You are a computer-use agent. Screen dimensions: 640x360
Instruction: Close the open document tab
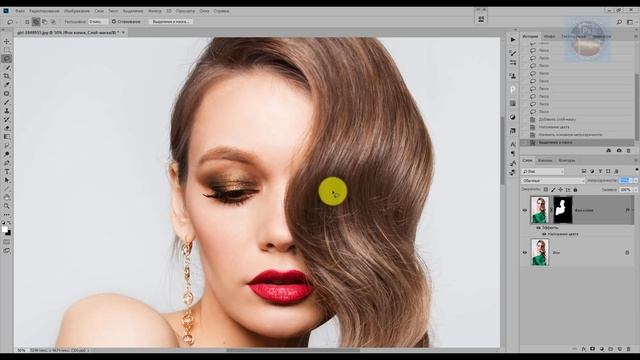pyautogui.click(x=123, y=32)
